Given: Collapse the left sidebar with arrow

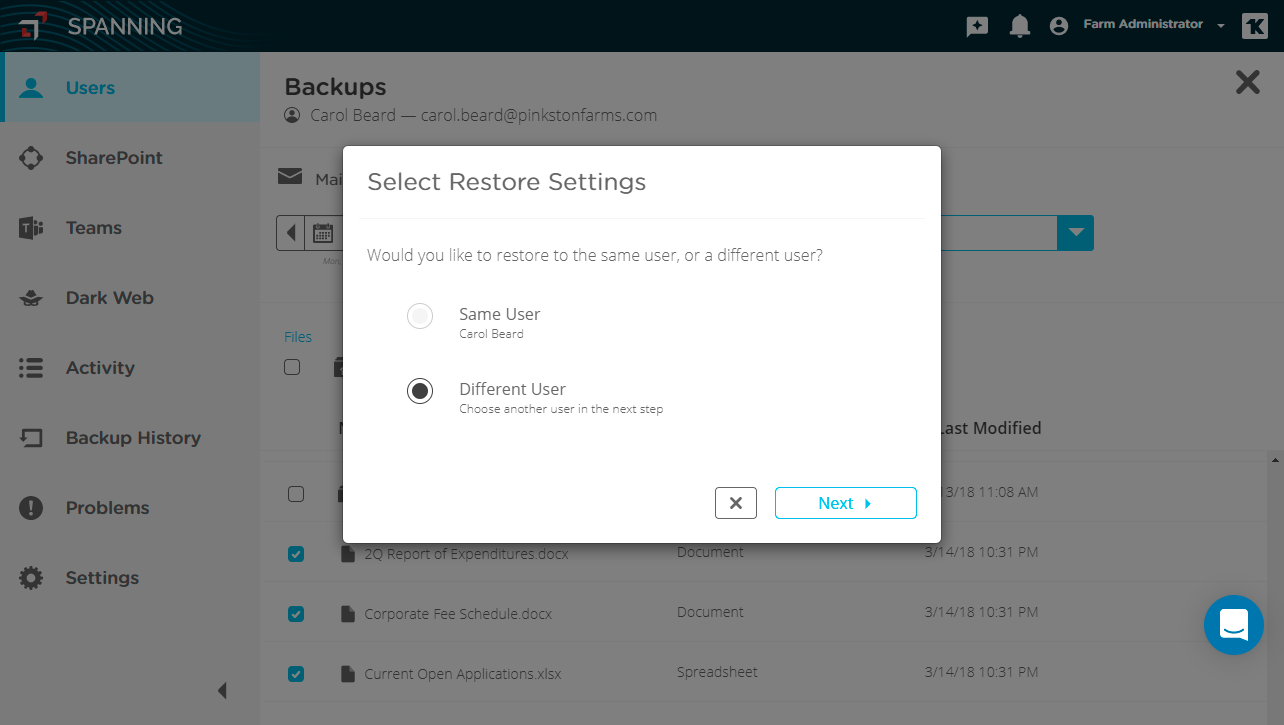Looking at the screenshot, I should 222,690.
